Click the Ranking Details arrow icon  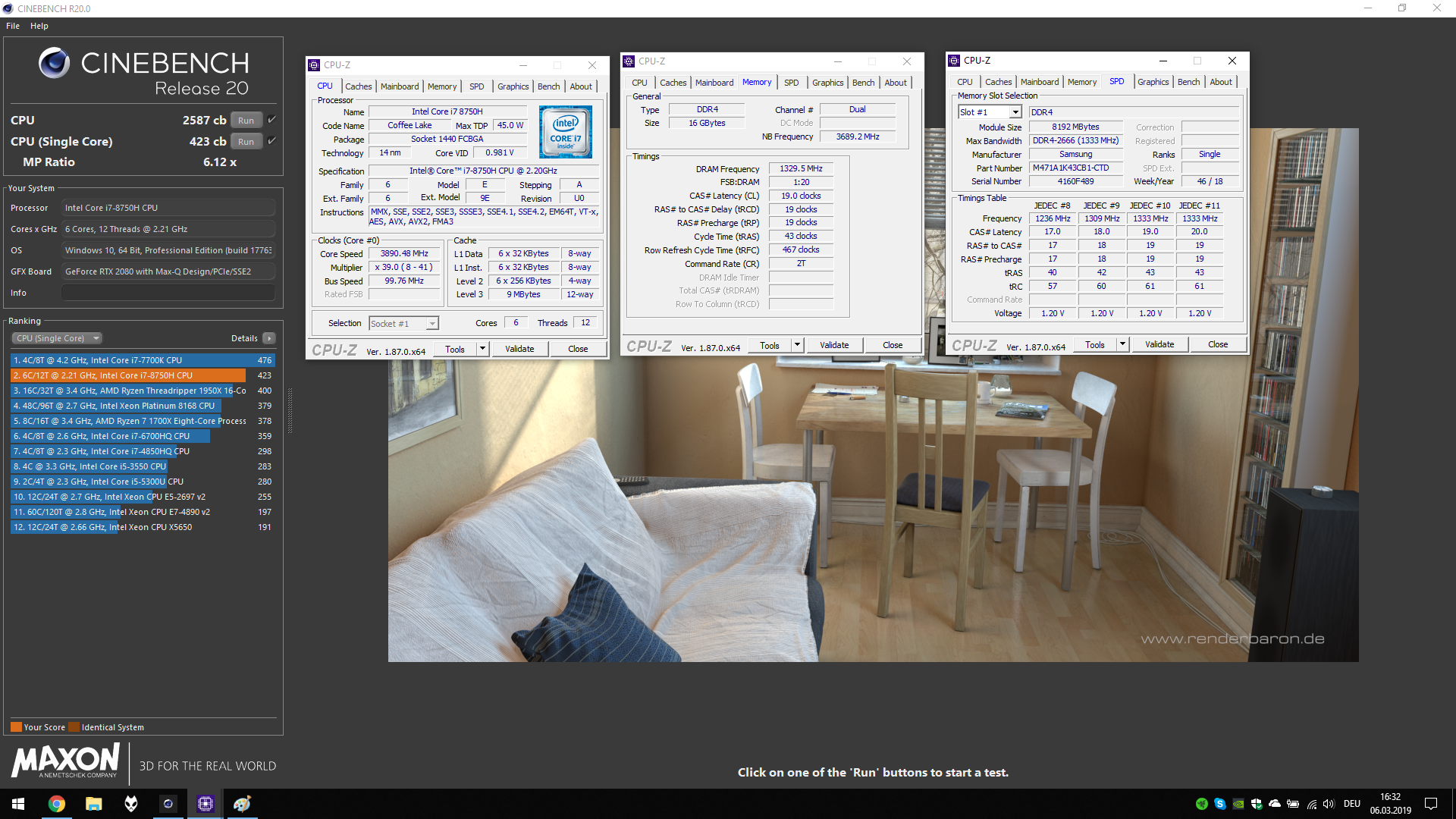(x=269, y=338)
